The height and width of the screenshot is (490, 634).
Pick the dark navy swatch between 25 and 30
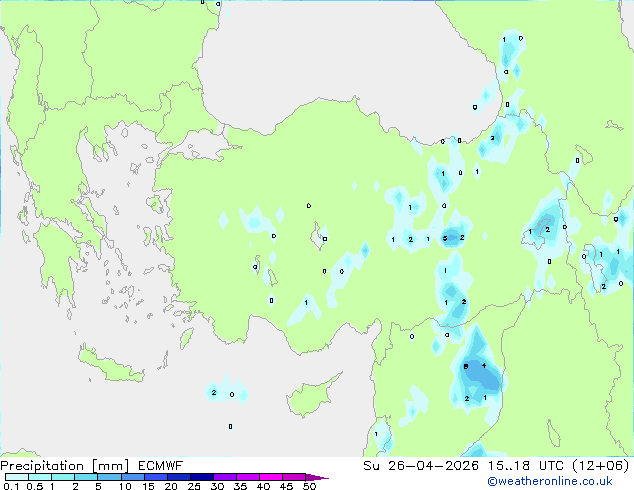[202, 477]
